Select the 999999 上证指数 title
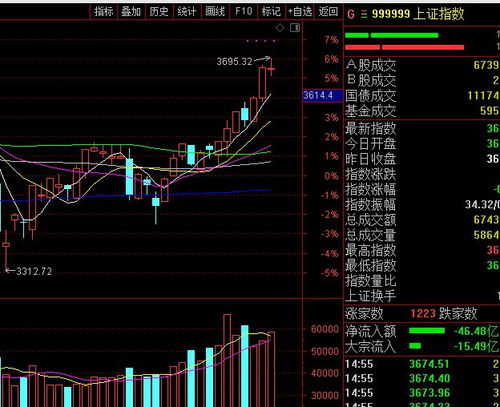Image resolution: width=500 pixels, height=407 pixels. pyautogui.click(x=418, y=14)
